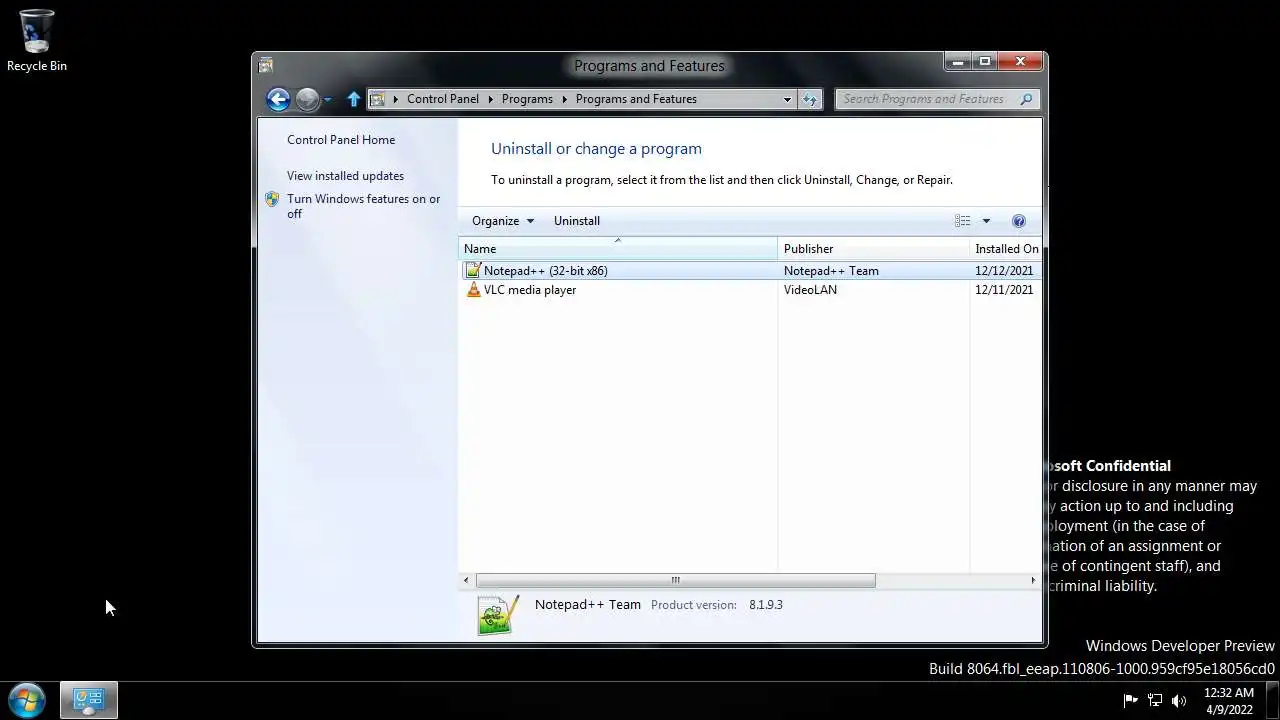Open Control Panel Home link
The width and height of the screenshot is (1280, 720).
click(x=341, y=140)
